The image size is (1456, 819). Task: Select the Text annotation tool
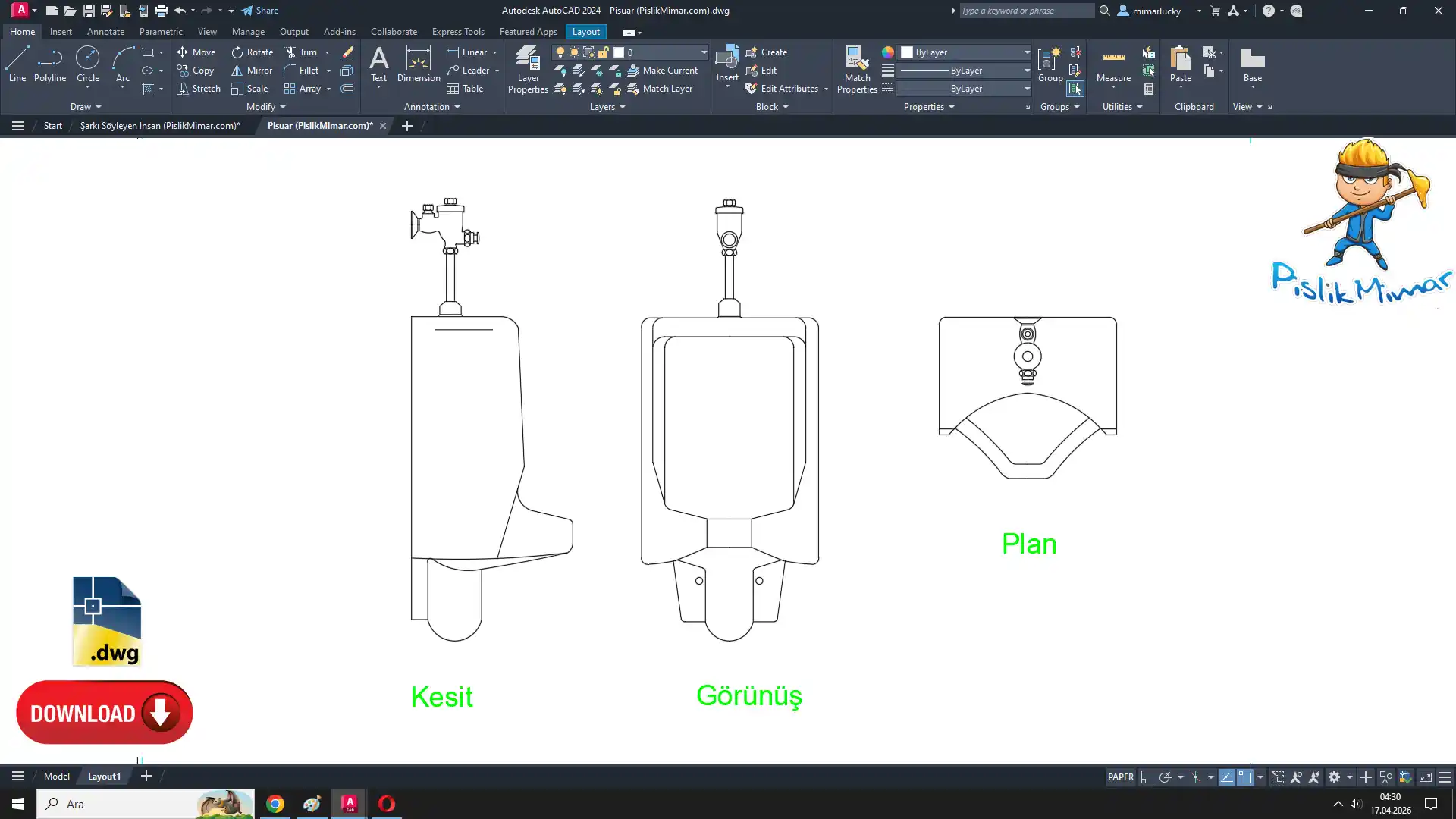[x=378, y=64]
